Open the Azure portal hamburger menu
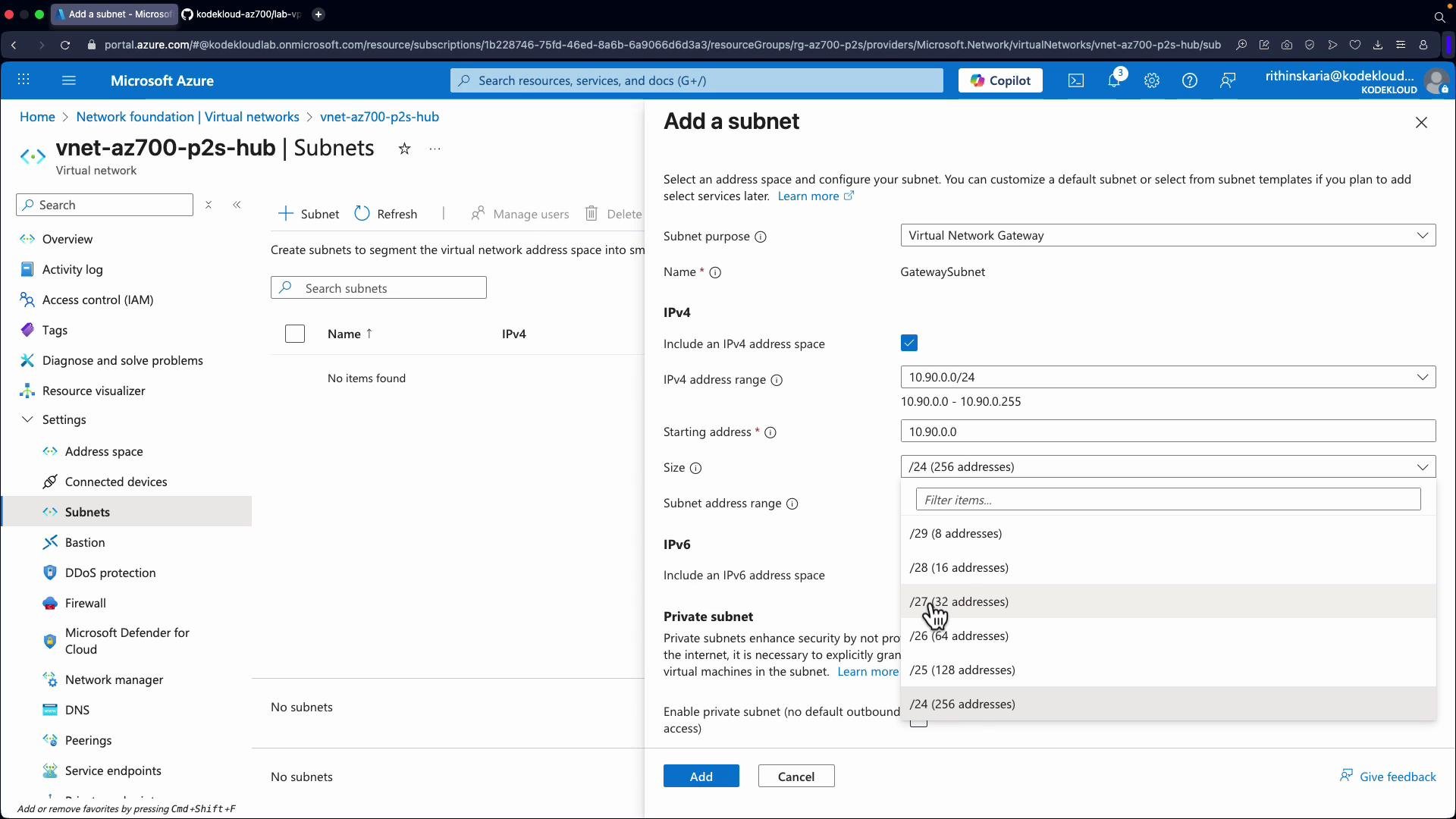The width and height of the screenshot is (1456, 819). [x=69, y=80]
